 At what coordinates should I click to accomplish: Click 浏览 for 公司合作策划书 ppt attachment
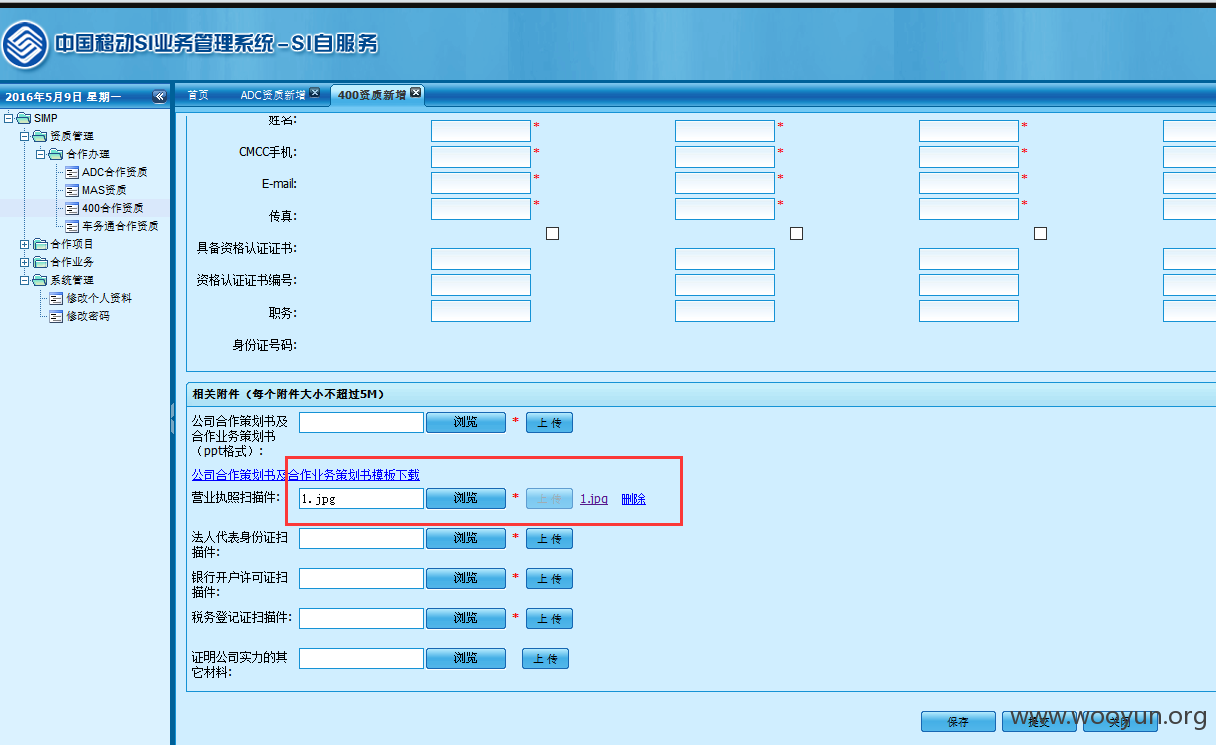pos(466,423)
